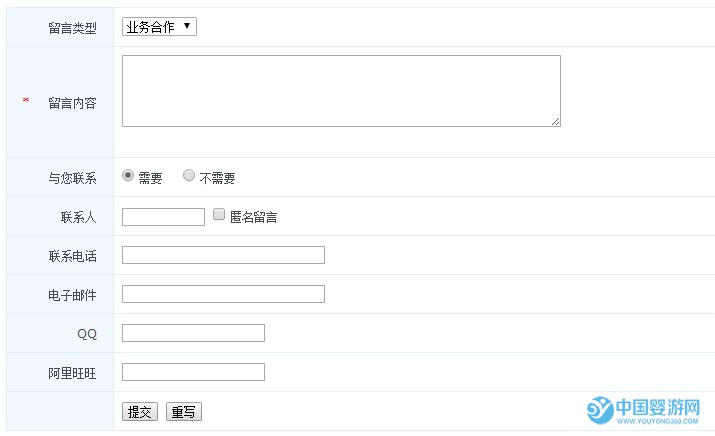
Task: Click the 中国婴游网 logo icon
Action: click(x=600, y=410)
